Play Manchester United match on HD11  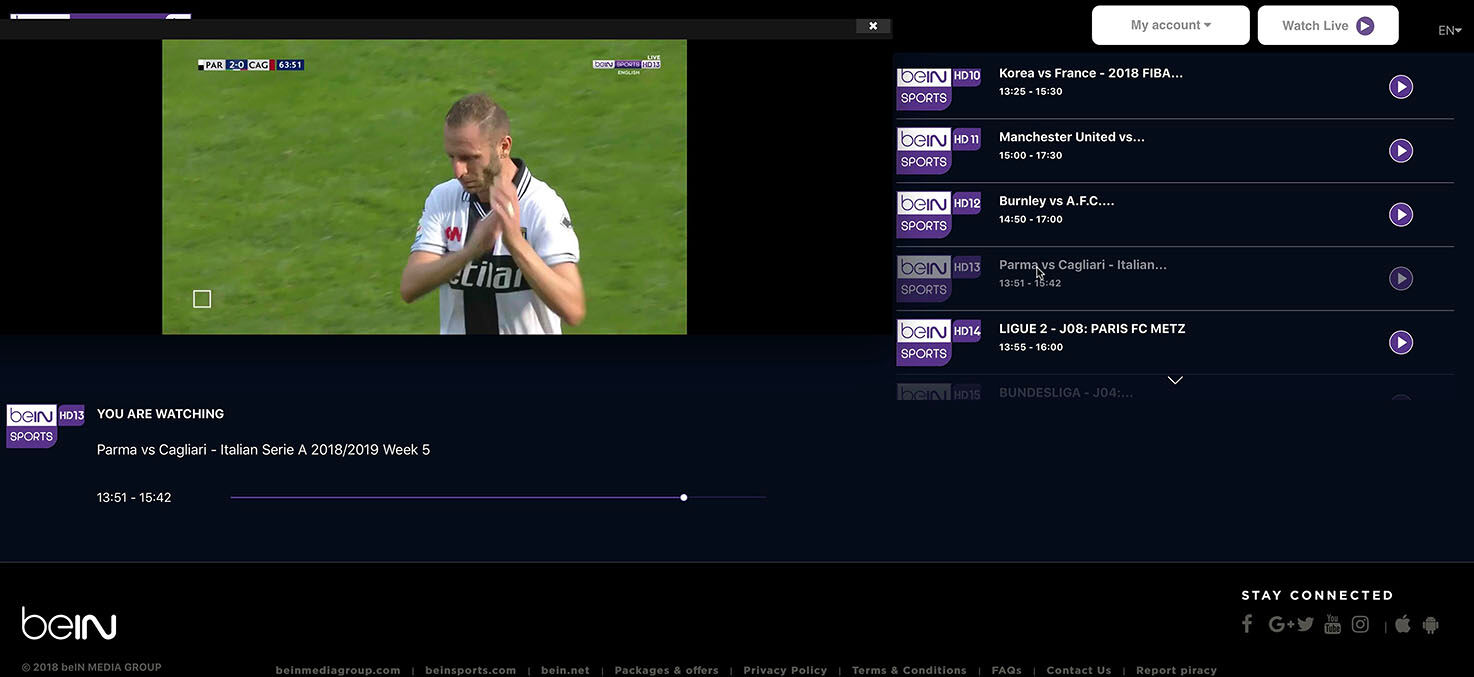tap(1401, 151)
